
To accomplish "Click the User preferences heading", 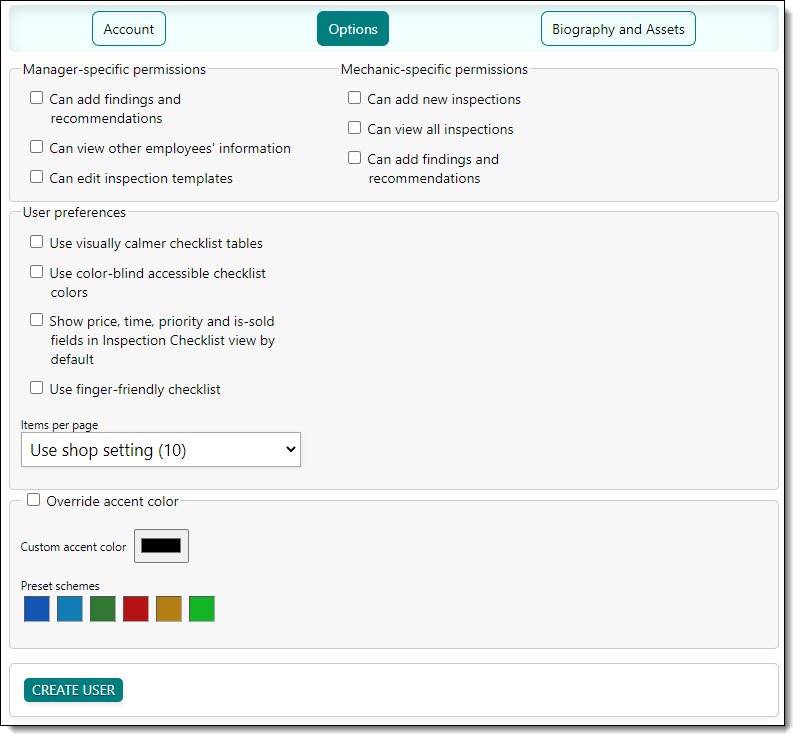I will tap(74, 212).
